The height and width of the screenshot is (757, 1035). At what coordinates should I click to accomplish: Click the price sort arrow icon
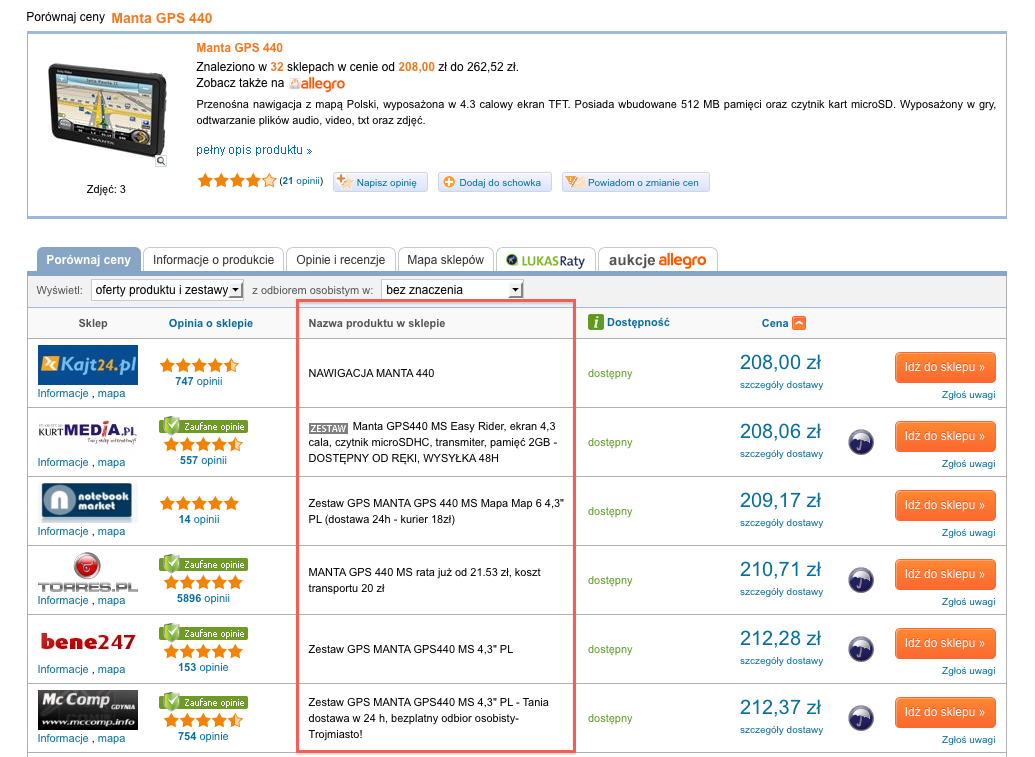tap(799, 323)
